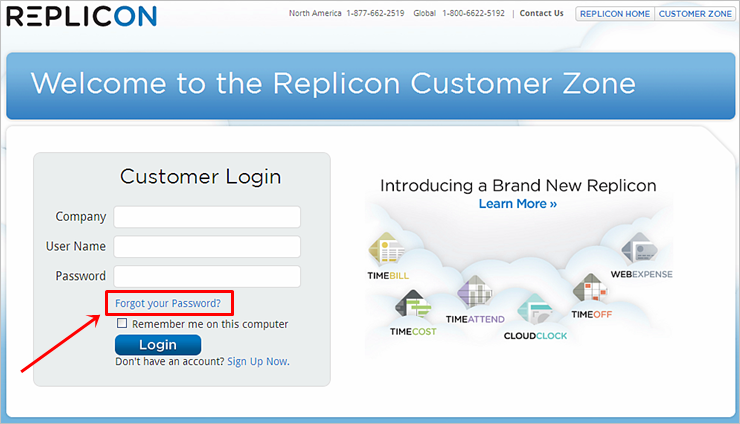The image size is (740, 424).
Task: Click the TIMEBILL label text
Action: click(388, 276)
